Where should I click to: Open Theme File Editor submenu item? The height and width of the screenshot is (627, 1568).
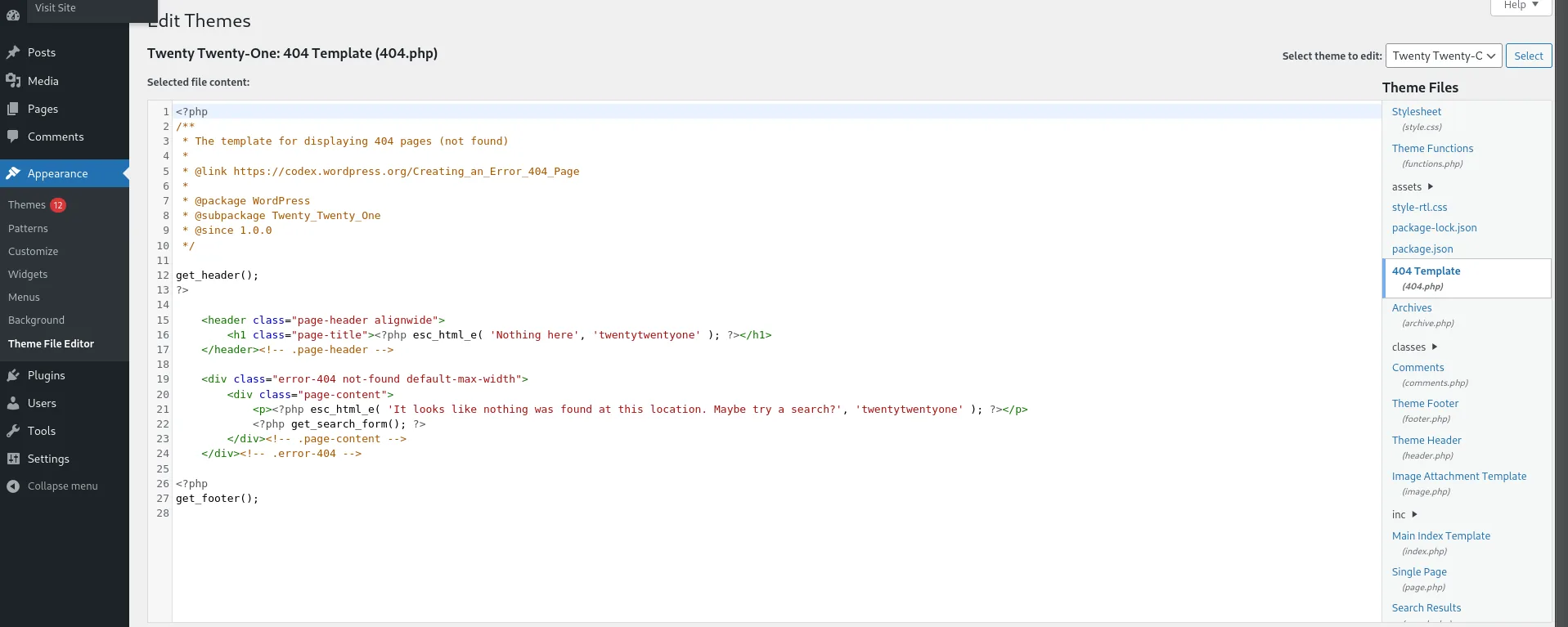click(x=51, y=344)
